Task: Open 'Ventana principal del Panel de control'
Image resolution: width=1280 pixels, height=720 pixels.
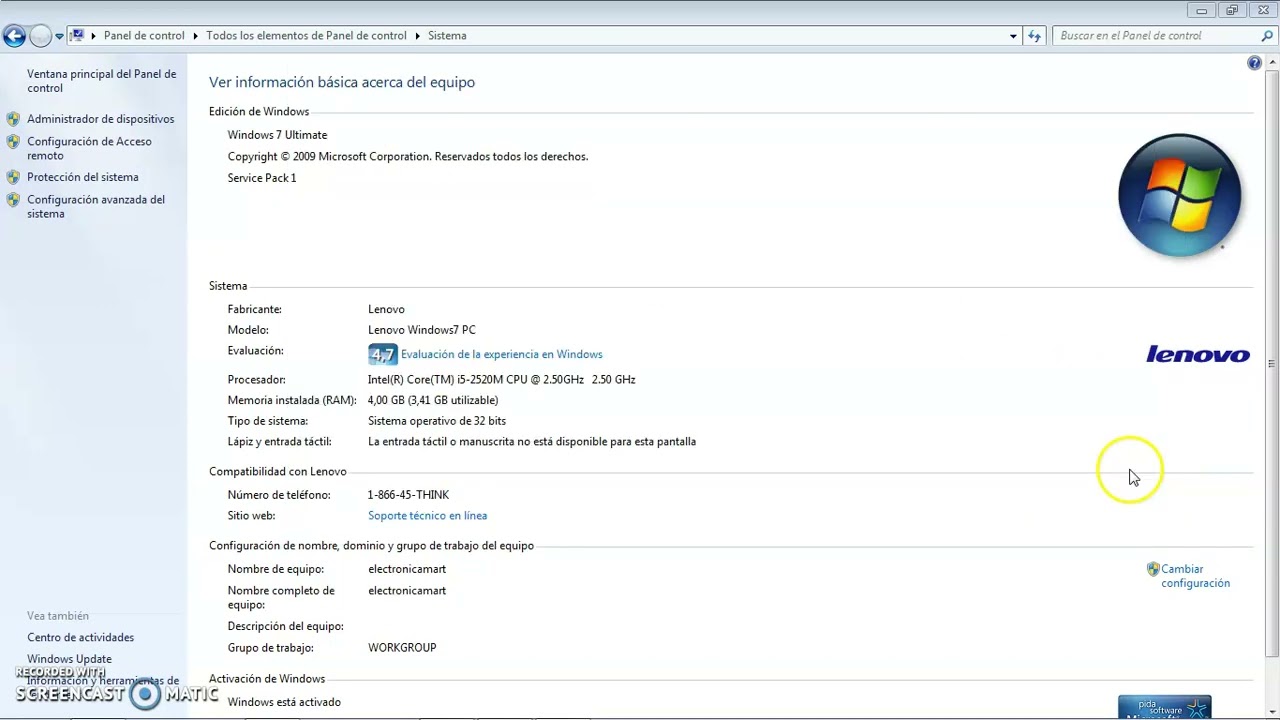Action: [101, 81]
